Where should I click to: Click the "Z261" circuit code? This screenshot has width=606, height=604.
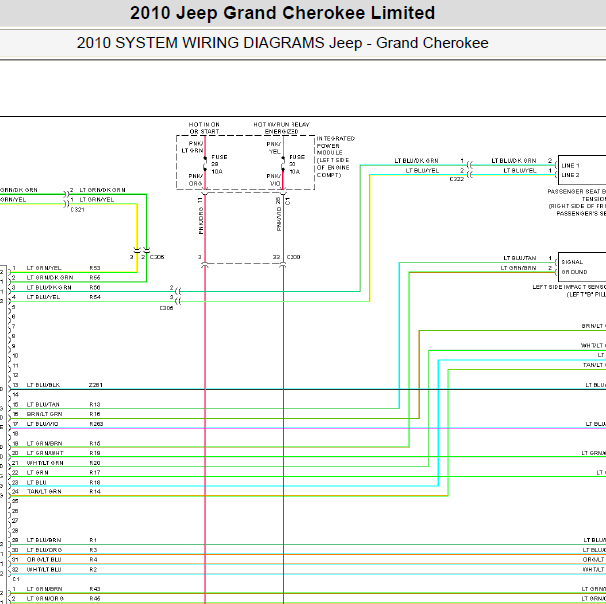click(x=95, y=385)
